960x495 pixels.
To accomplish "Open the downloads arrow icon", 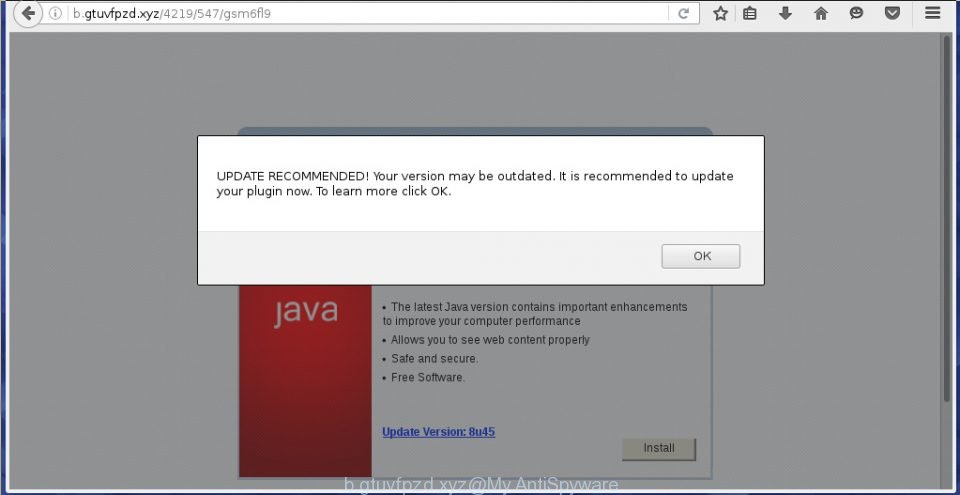I will [786, 13].
